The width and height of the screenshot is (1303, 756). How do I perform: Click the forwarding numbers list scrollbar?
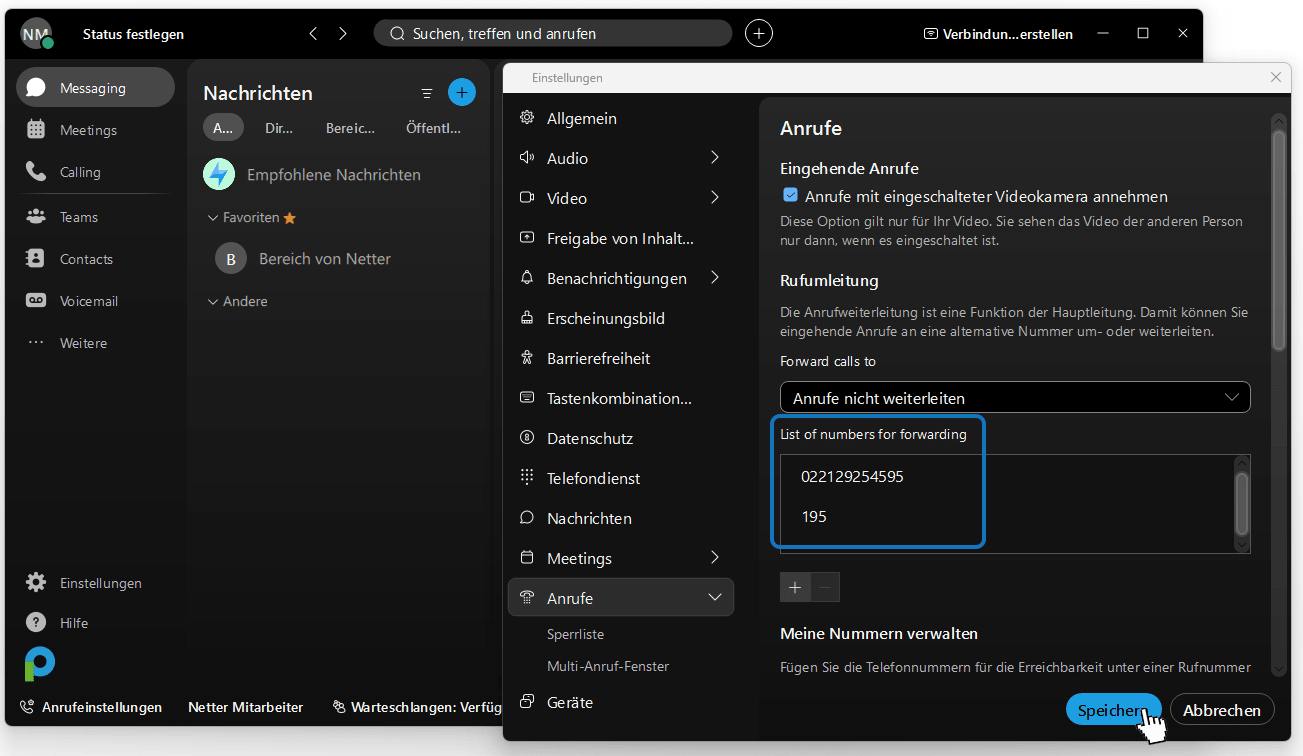tap(1242, 504)
